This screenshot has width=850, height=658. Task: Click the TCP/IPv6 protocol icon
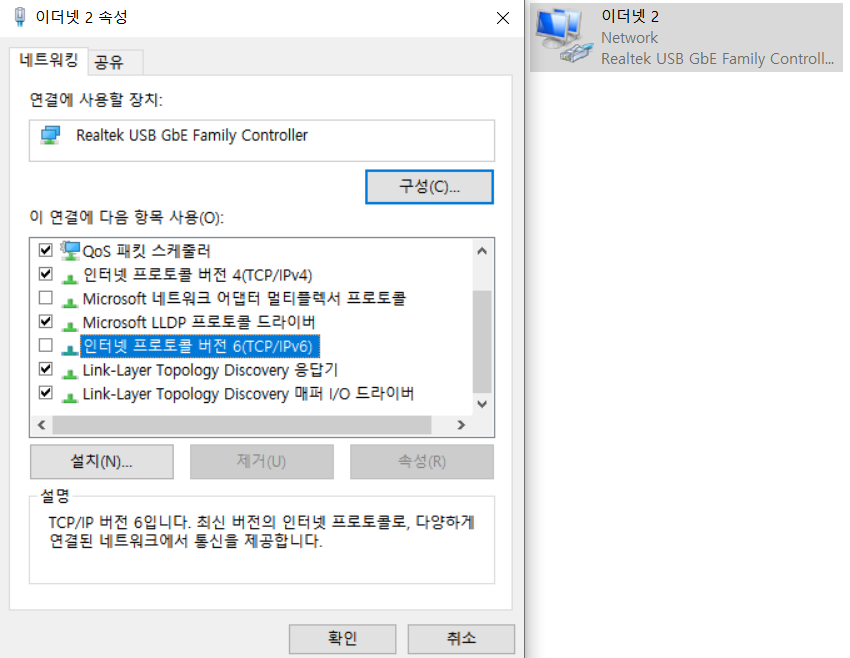[x=69, y=350]
